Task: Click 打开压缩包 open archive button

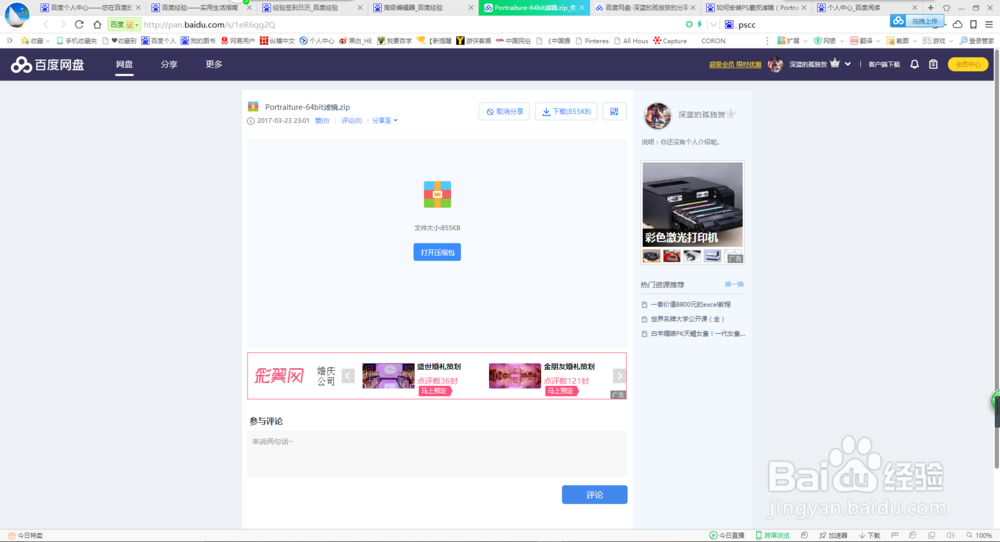Action: click(437, 253)
